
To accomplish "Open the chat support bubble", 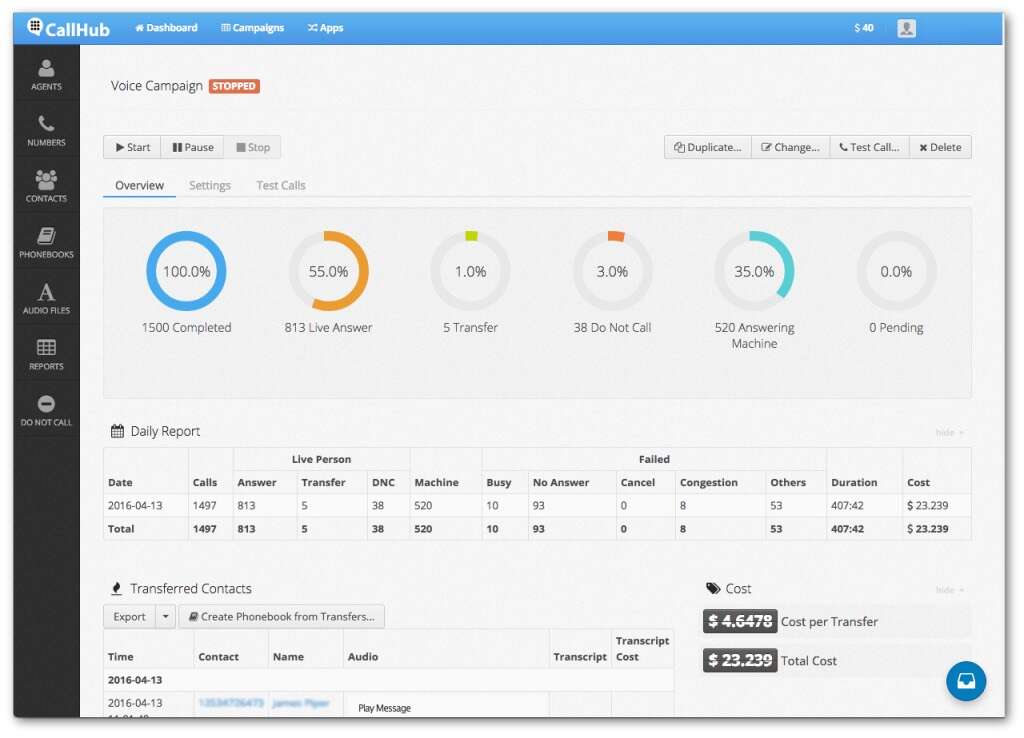I will (x=965, y=681).
